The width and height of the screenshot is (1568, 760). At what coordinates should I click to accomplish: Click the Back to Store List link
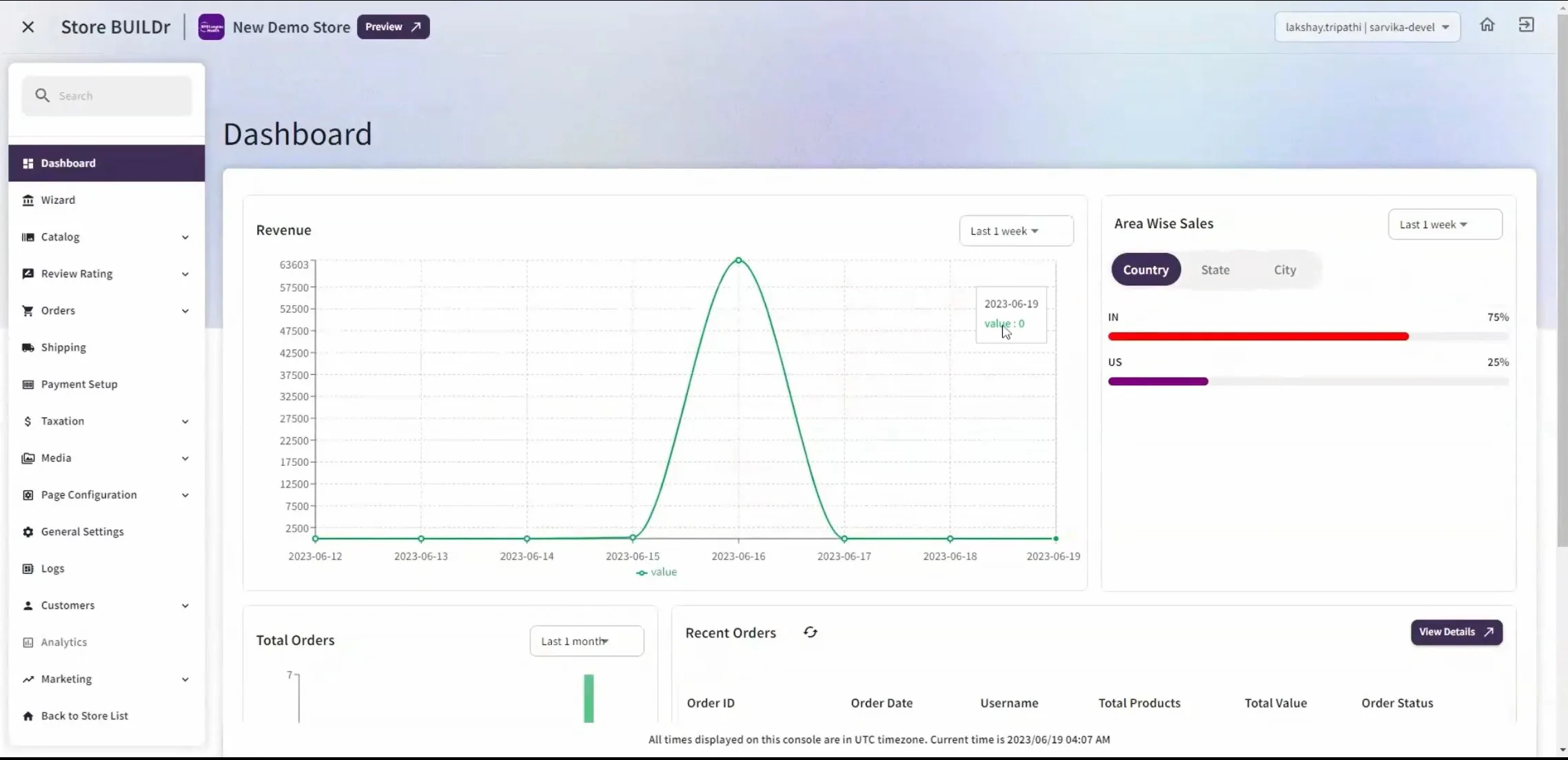click(106, 716)
